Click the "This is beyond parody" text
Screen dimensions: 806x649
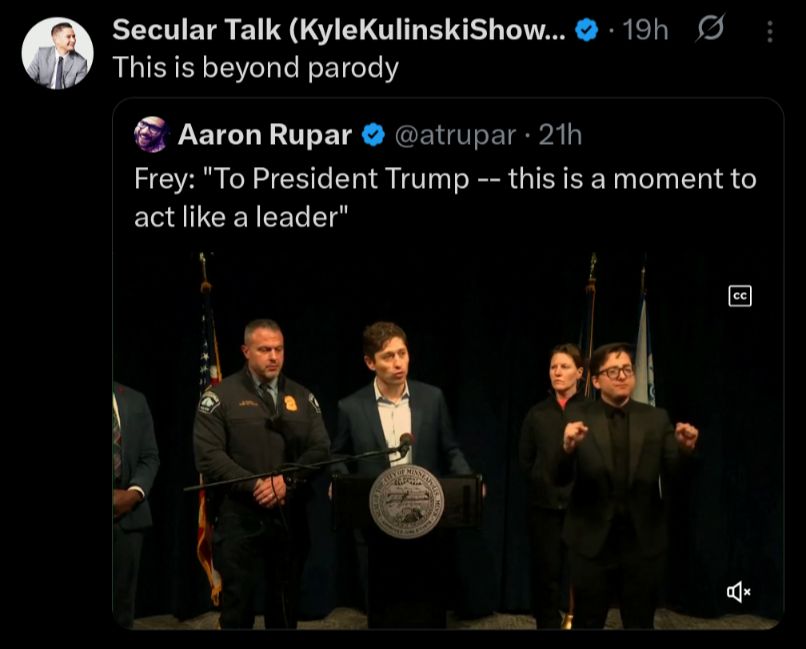[x=255, y=68]
